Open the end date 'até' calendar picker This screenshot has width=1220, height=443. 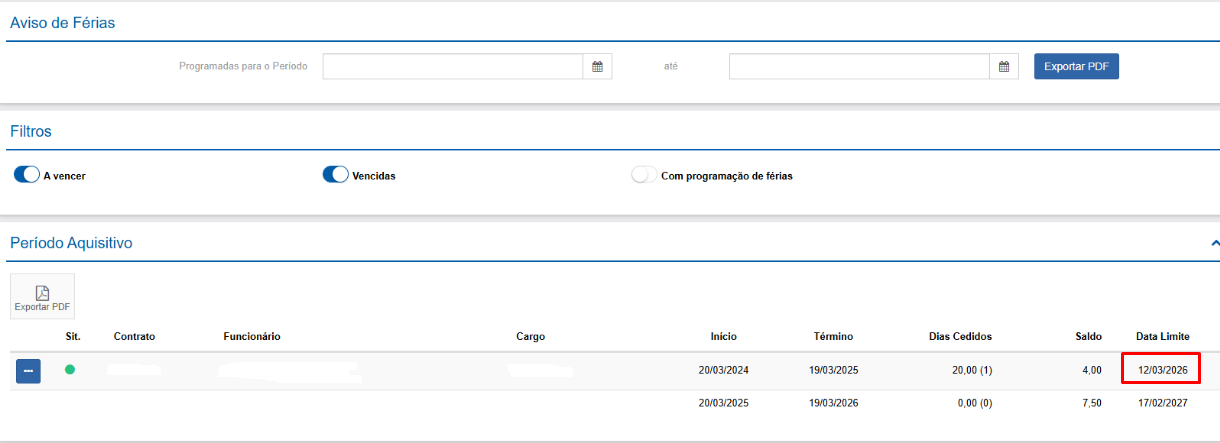[1004, 67]
